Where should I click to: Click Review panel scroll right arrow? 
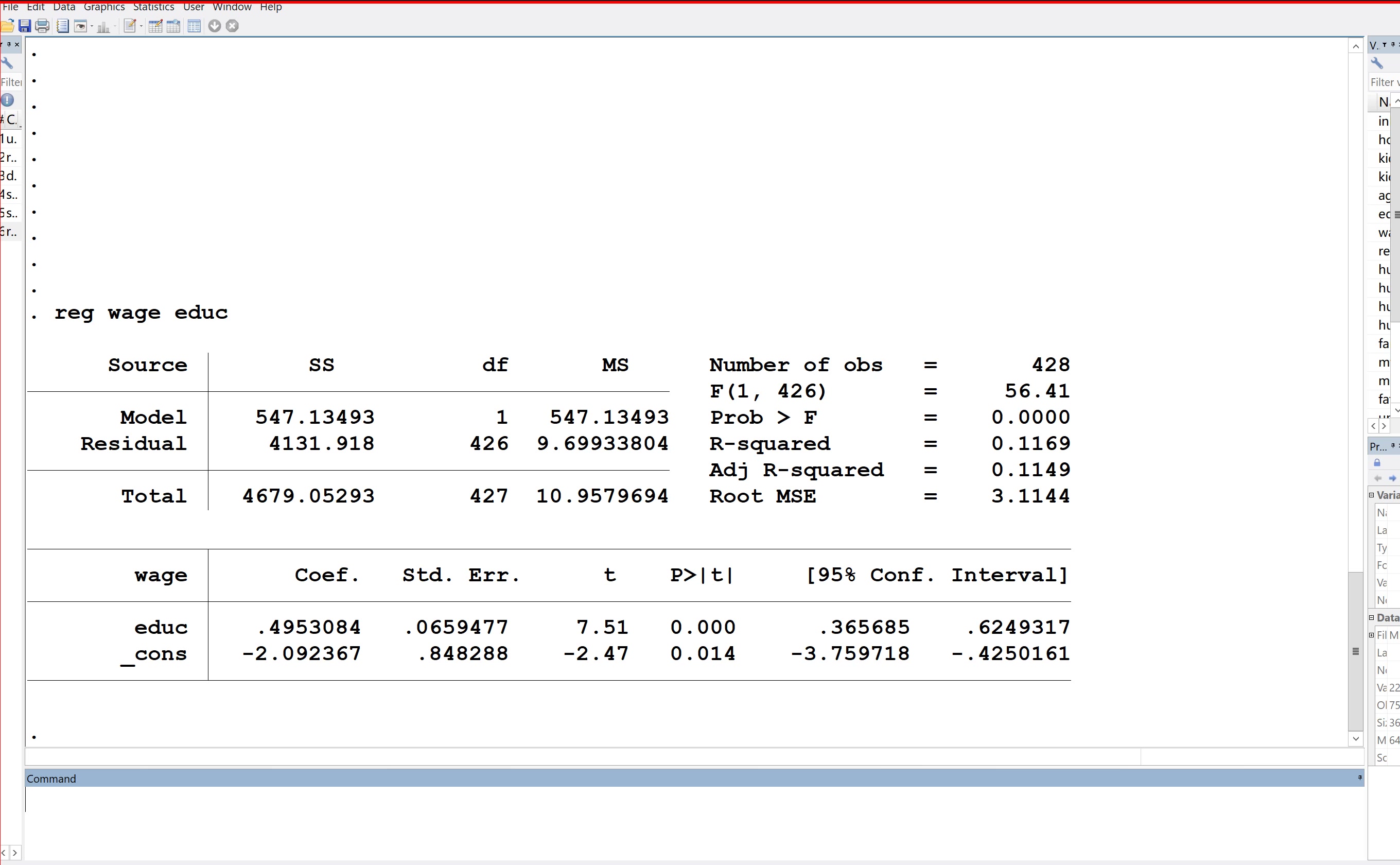click(15, 853)
